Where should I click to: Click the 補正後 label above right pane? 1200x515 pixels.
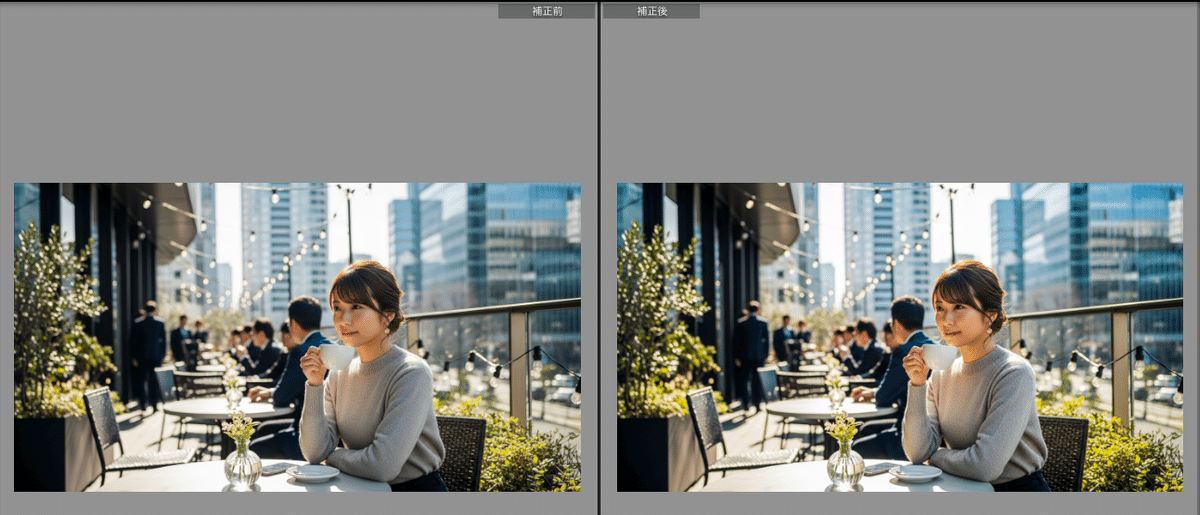tap(651, 11)
